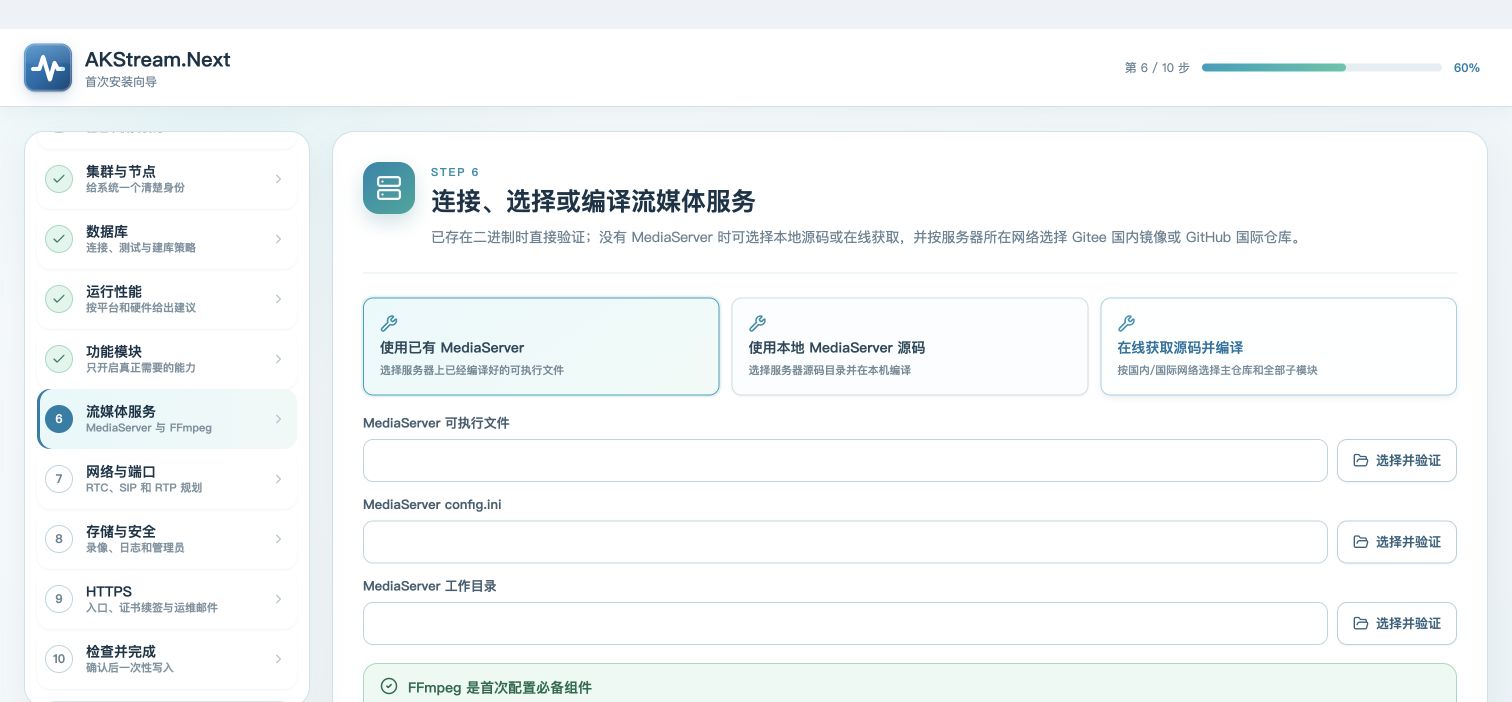Click the AKStream.Next title text
The width and height of the screenshot is (1512, 702).
(158, 59)
